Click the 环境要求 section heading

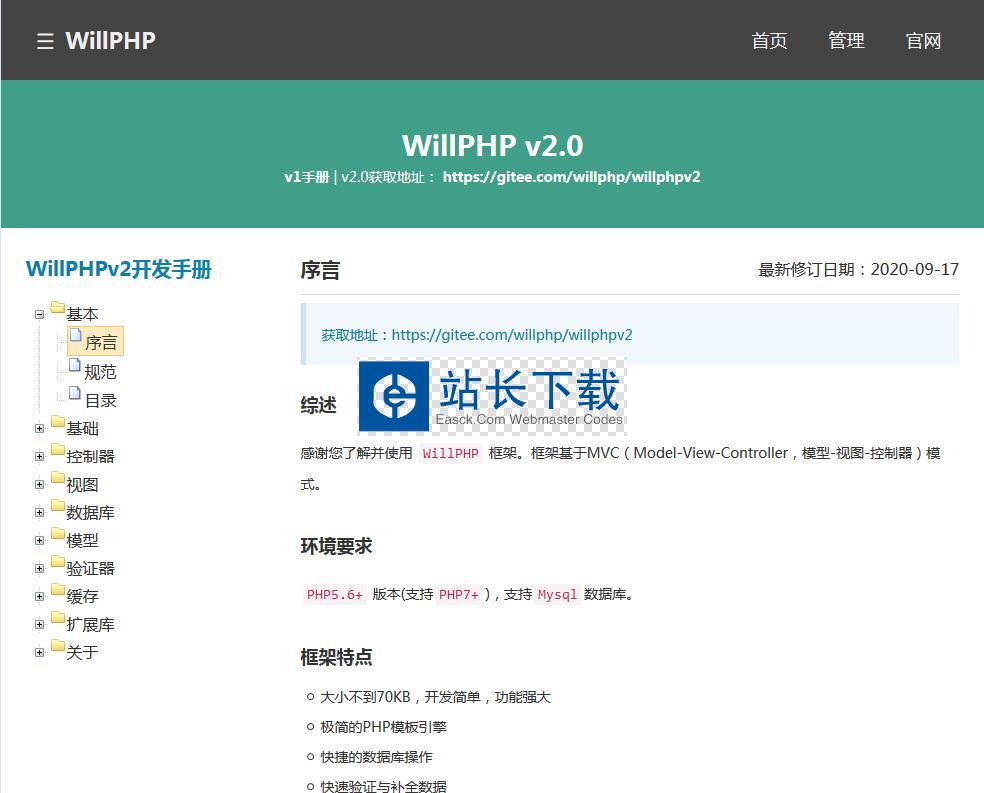tap(336, 546)
